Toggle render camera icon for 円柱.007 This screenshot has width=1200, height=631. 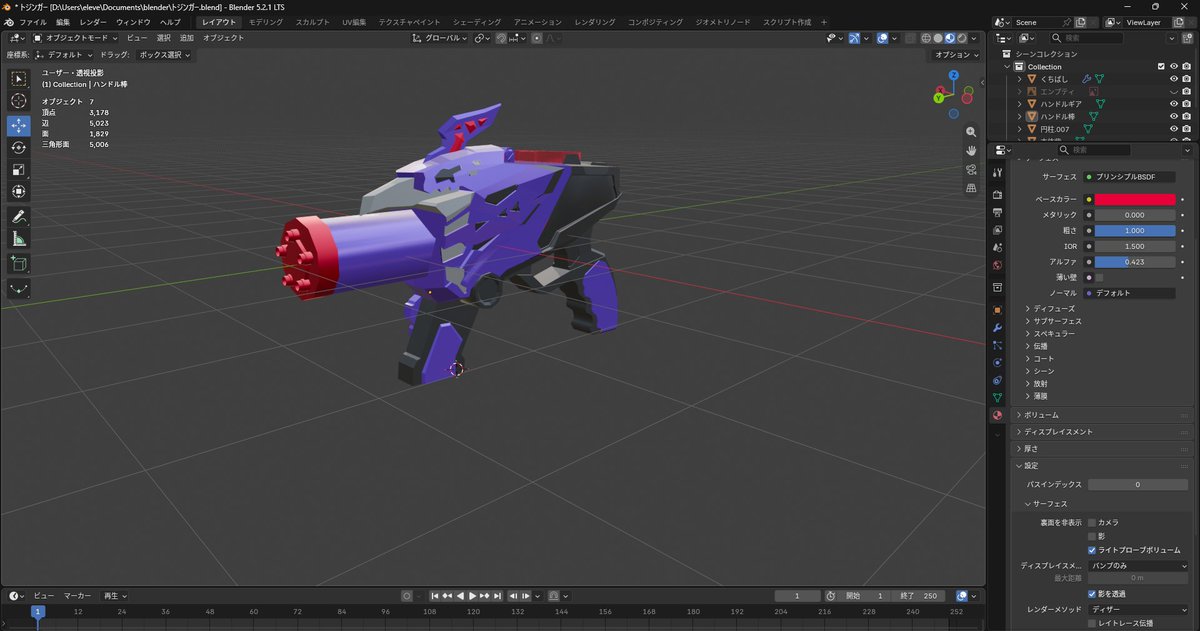[1186, 129]
